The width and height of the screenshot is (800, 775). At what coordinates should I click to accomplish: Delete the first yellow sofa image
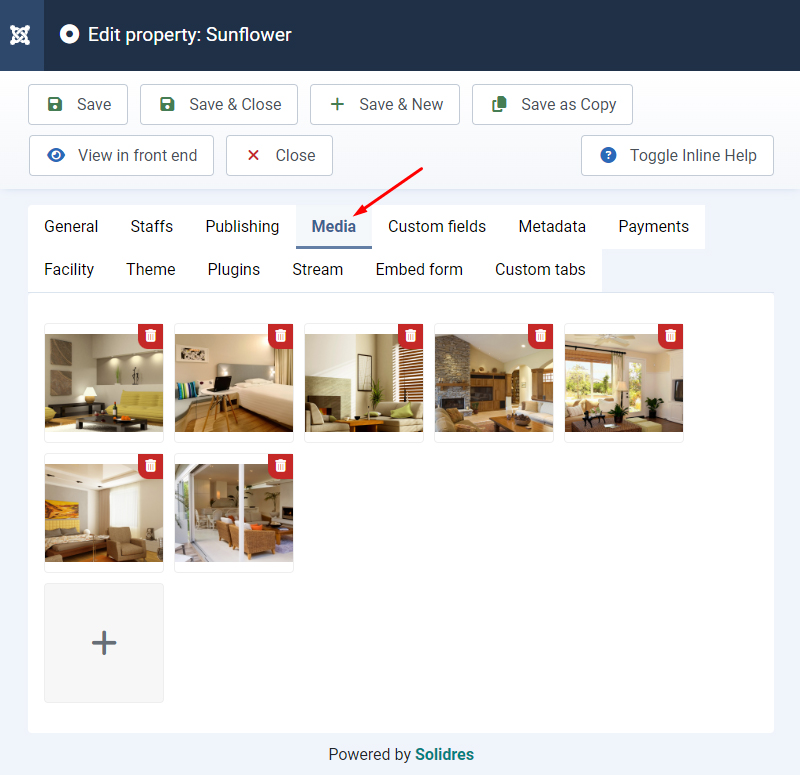pos(151,336)
